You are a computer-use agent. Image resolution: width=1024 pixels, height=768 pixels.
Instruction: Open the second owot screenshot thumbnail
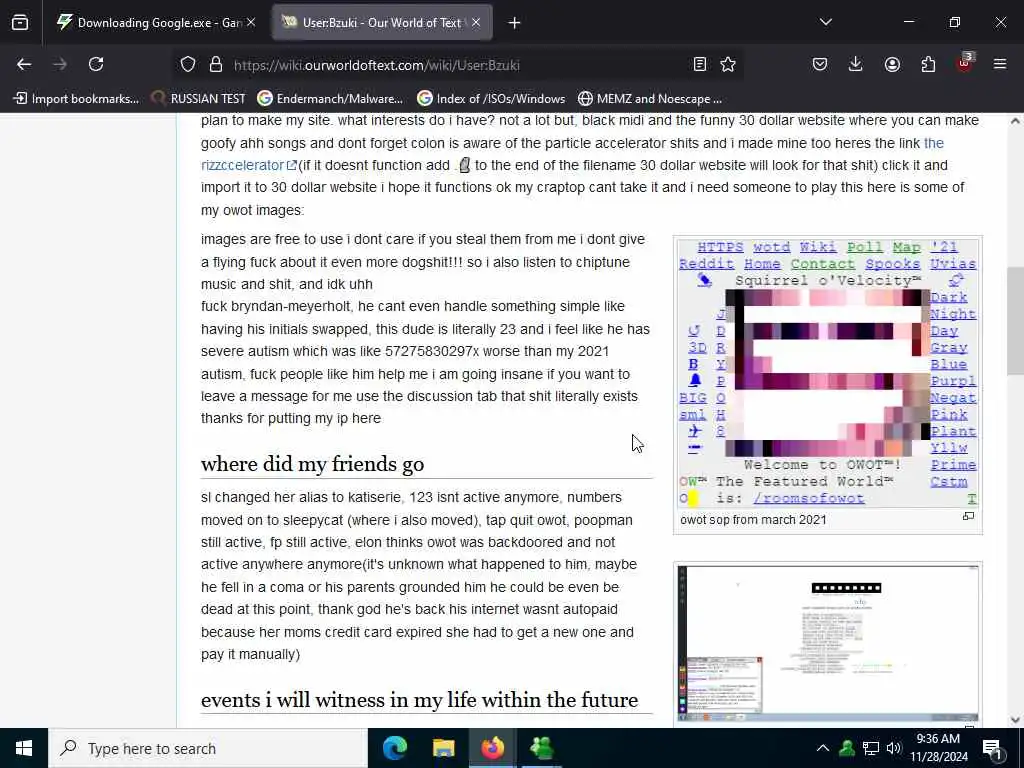[x=827, y=643]
